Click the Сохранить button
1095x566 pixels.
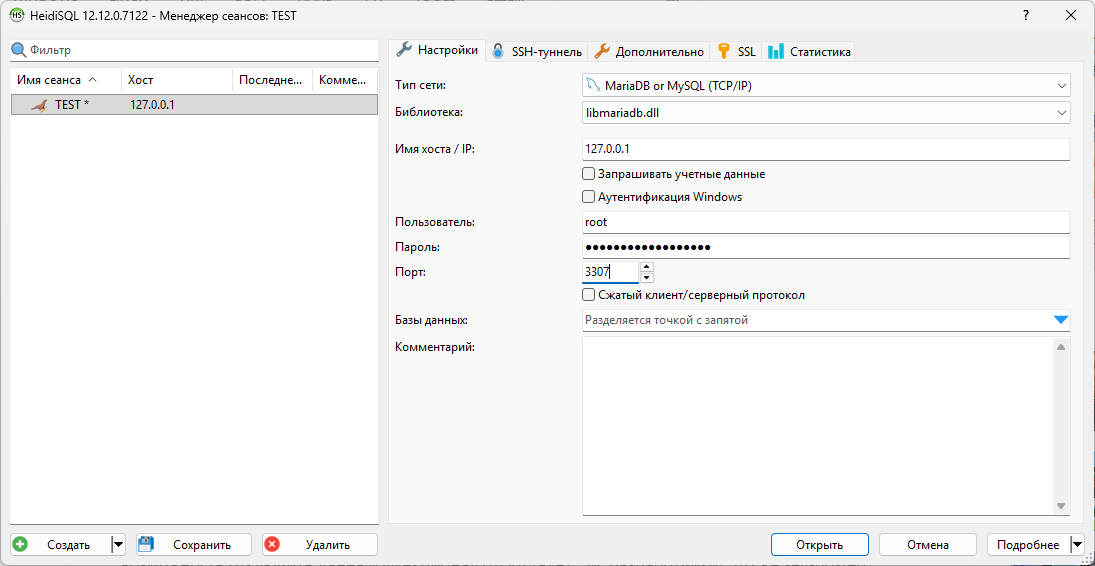(193, 544)
